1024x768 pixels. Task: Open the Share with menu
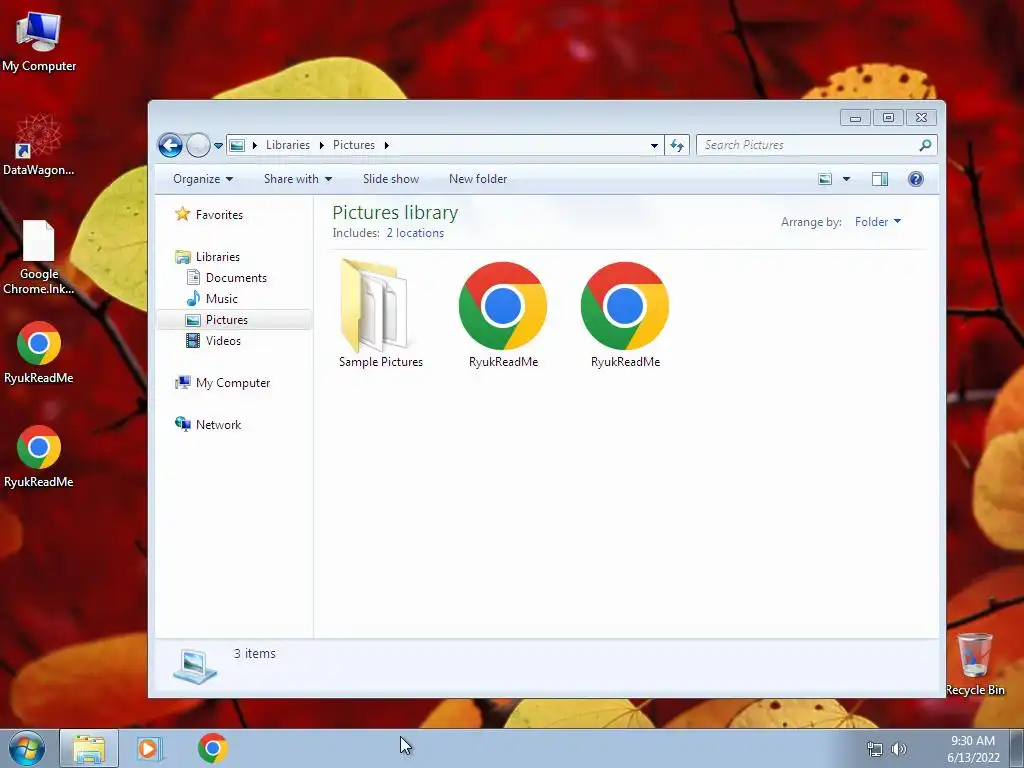pyautogui.click(x=298, y=179)
